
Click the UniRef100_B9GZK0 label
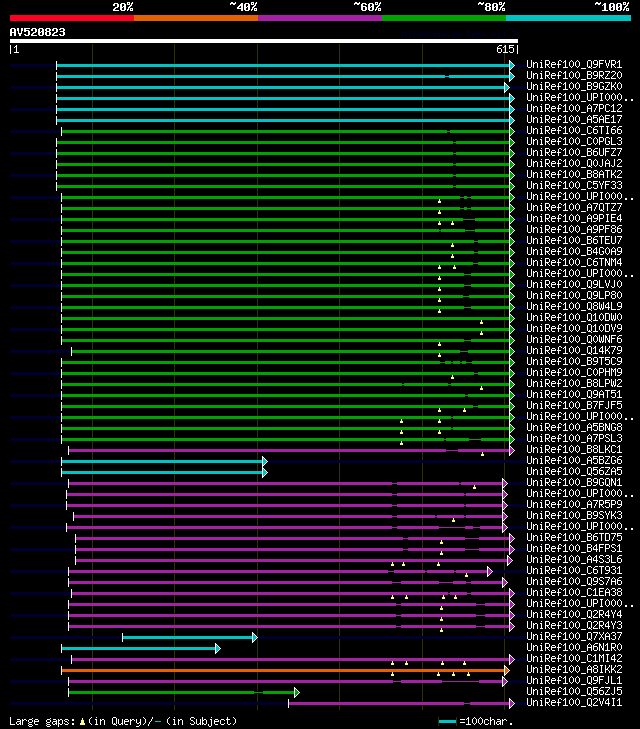(574, 86)
